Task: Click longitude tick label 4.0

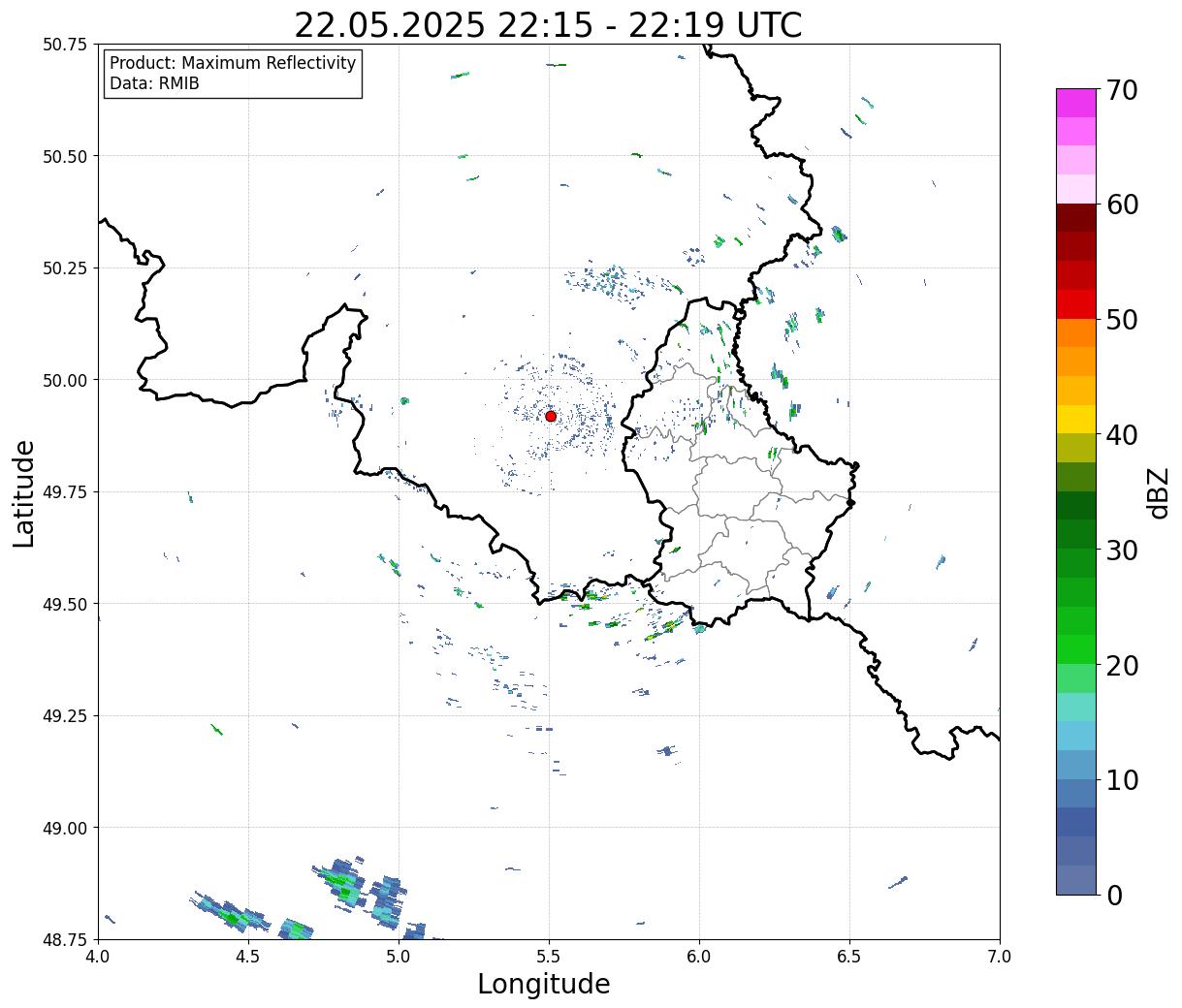Action: point(98,957)
